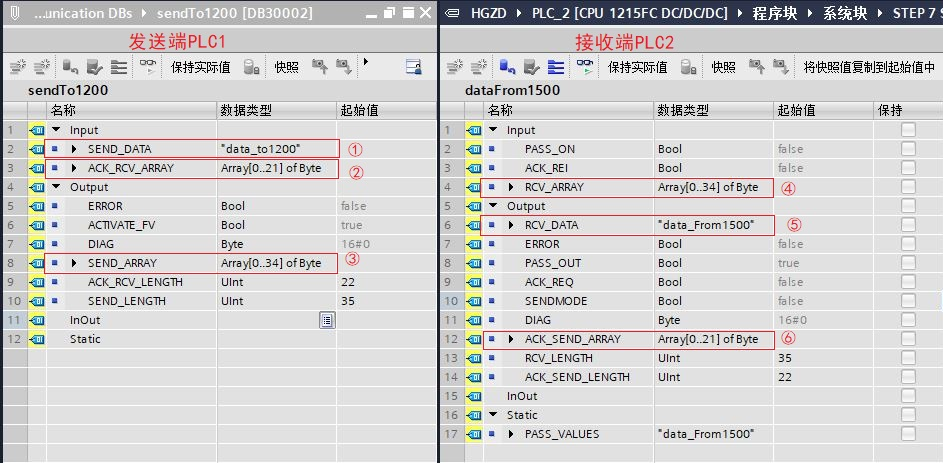Click the window-with-person icon at sendTo1200 toolbar end
The image size is (943, 463).
point(414,67)
